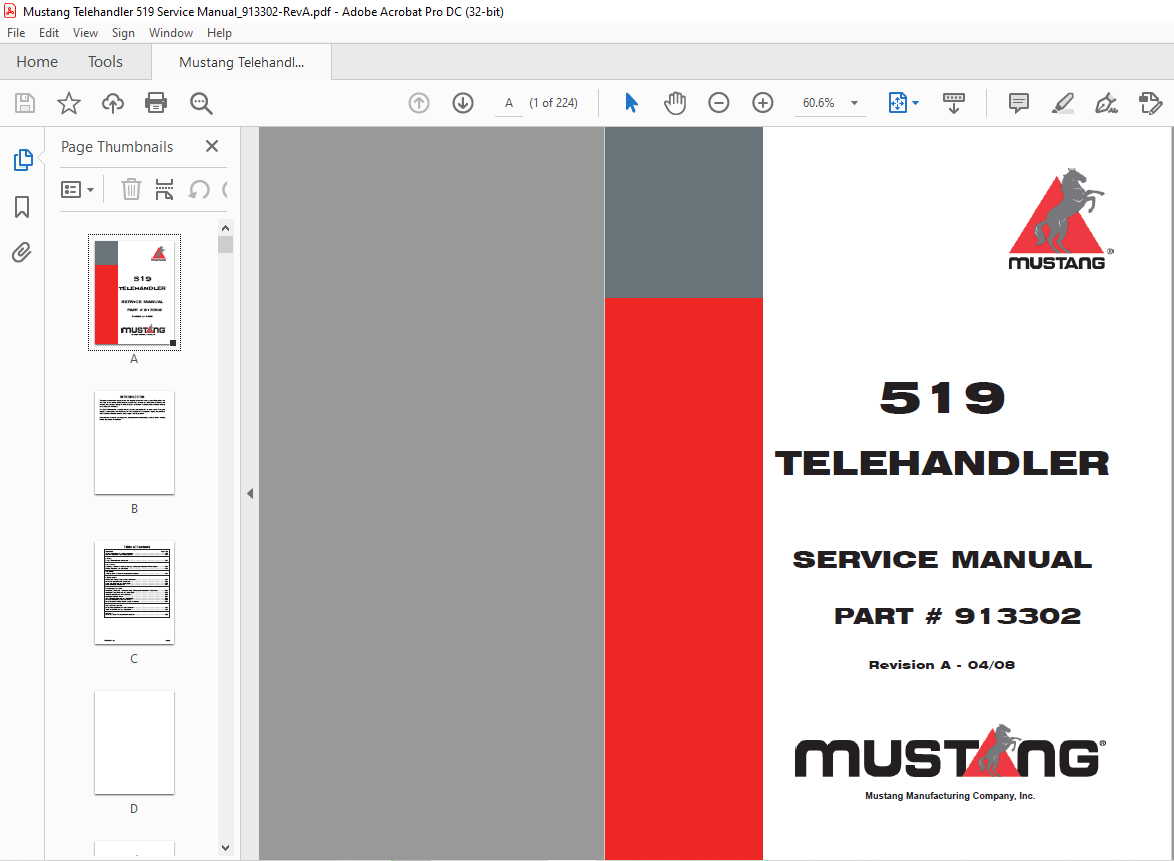Open thumbnail options menu dropdown
Screen dimensions: 1174x861
coord(77,189)
